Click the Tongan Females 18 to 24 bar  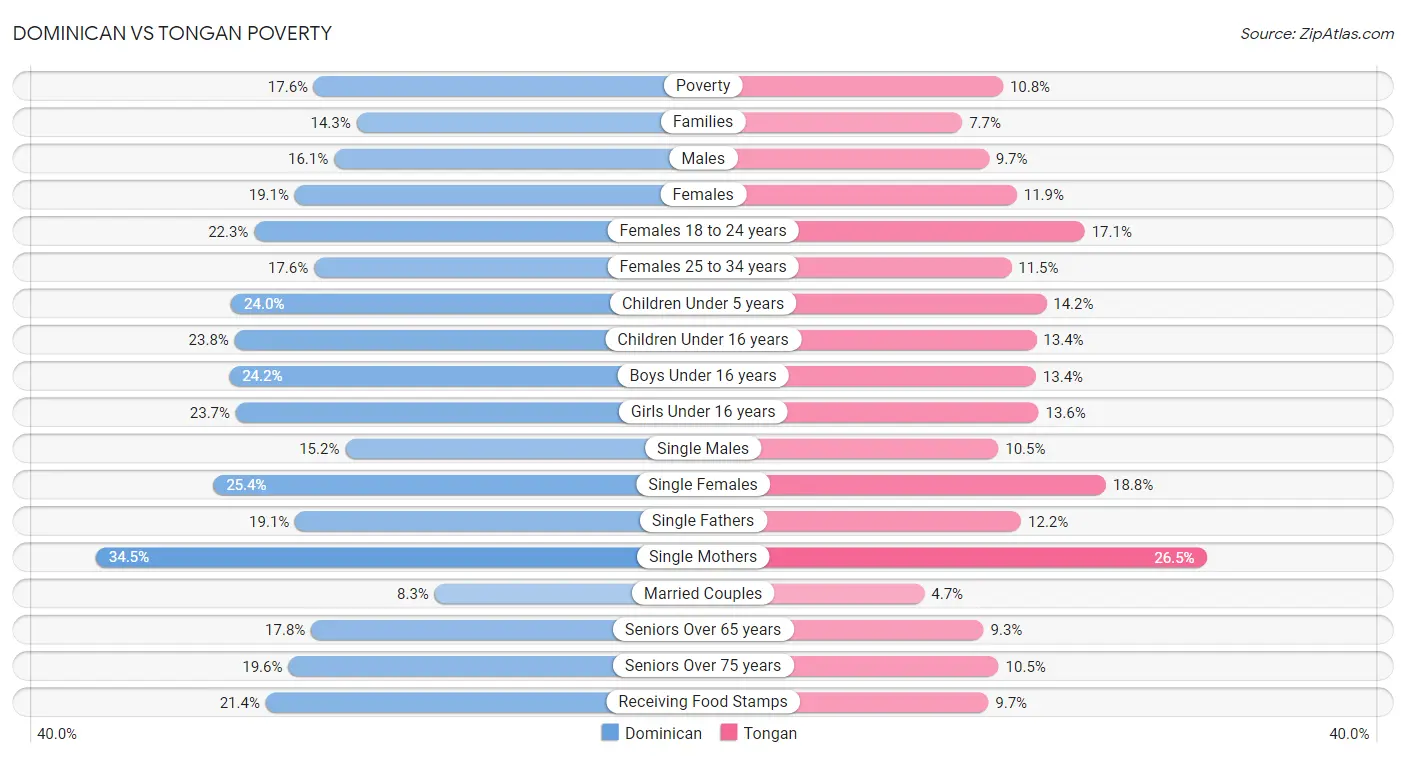point(893,231)
